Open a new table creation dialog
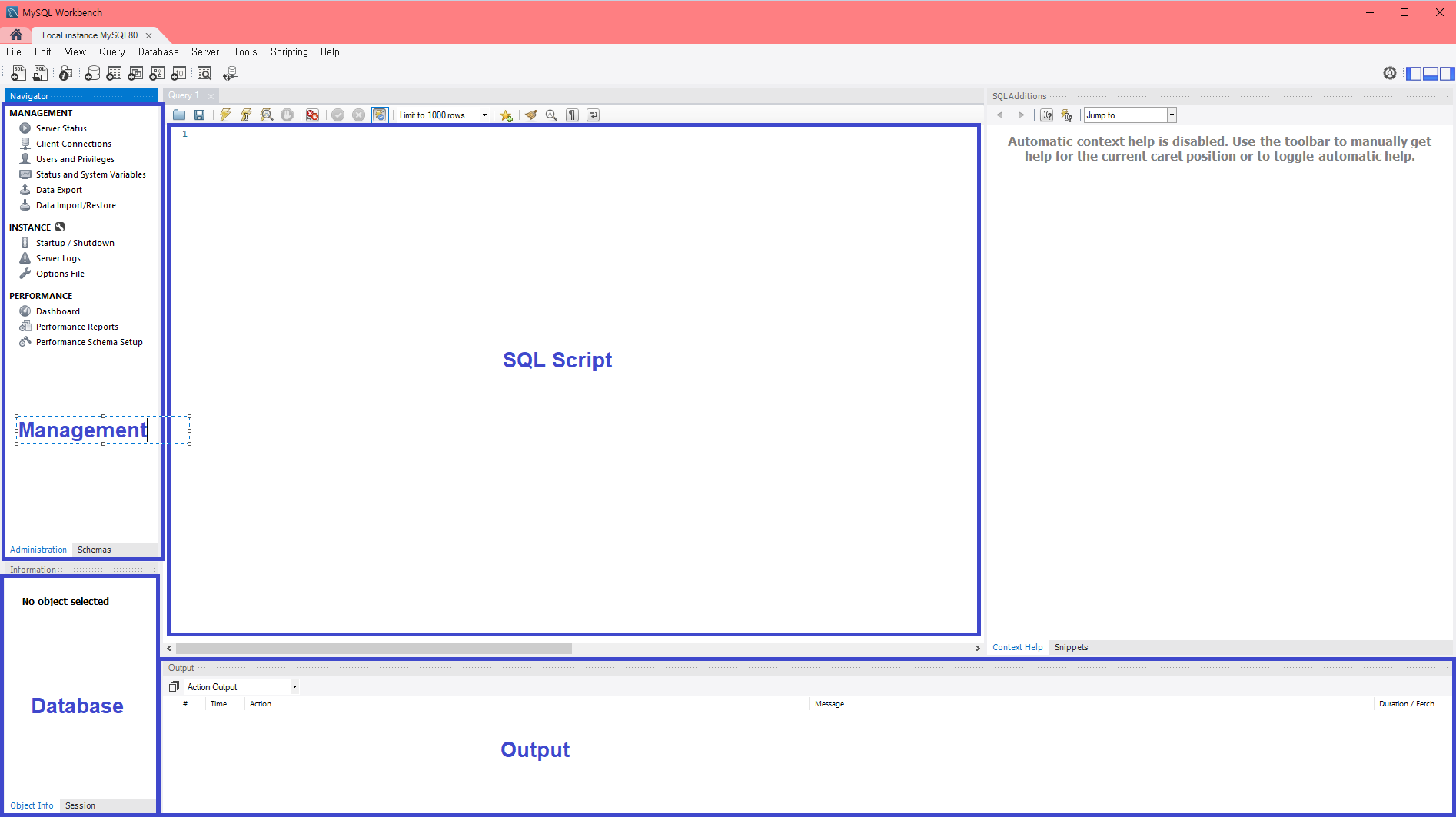This screenshot has height=817, width=1456. (x=114, y=73)
